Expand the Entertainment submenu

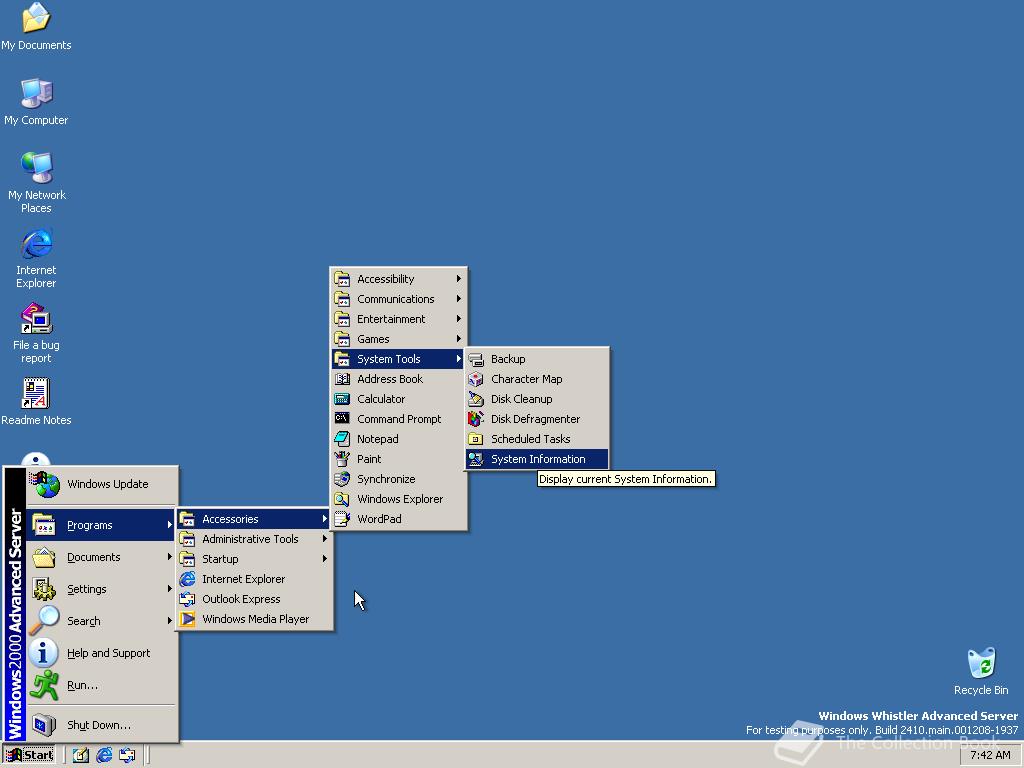pyautogui.click(x=398, y=319)
